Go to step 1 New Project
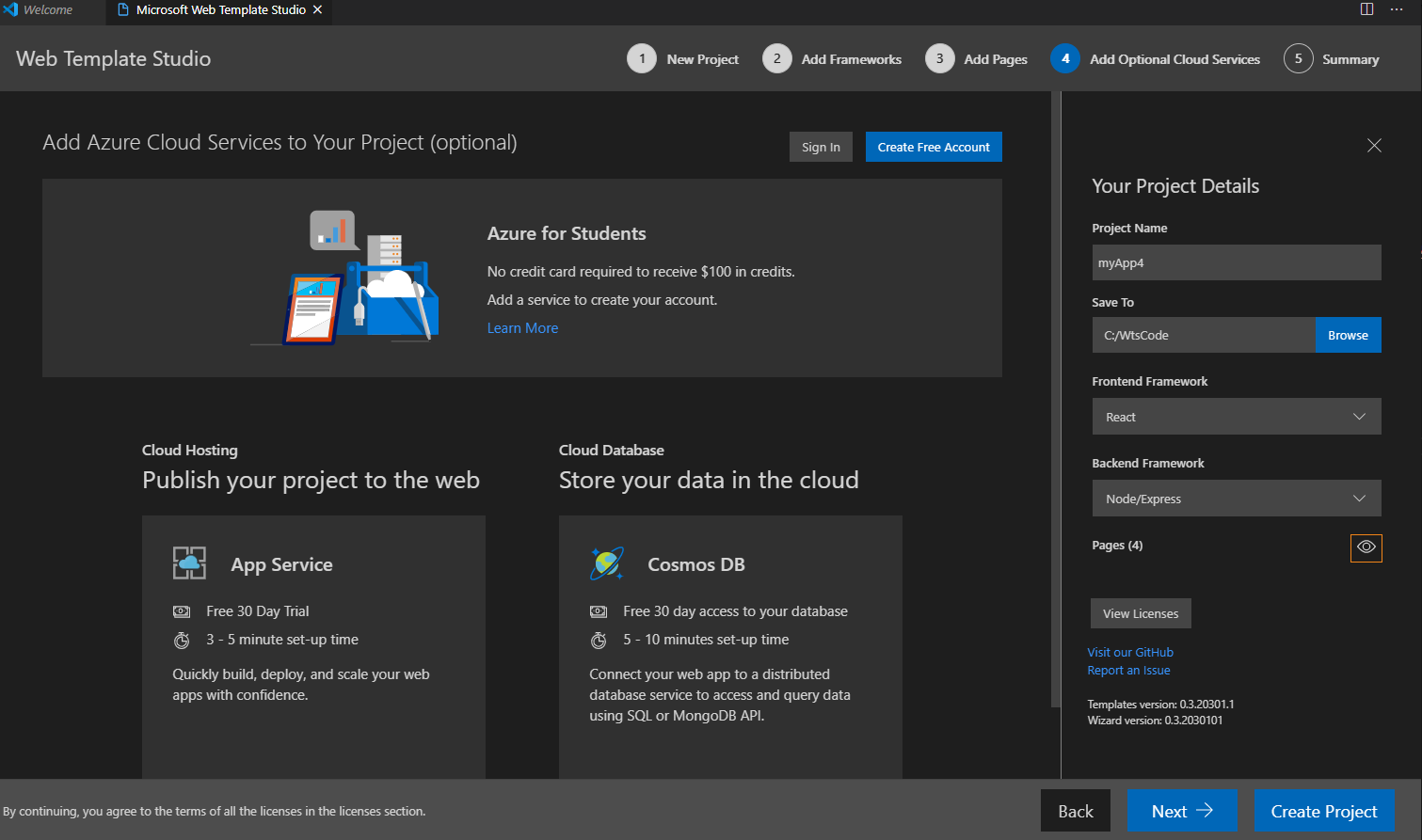Screen dimensions: 1422x840 coord(683,58)
